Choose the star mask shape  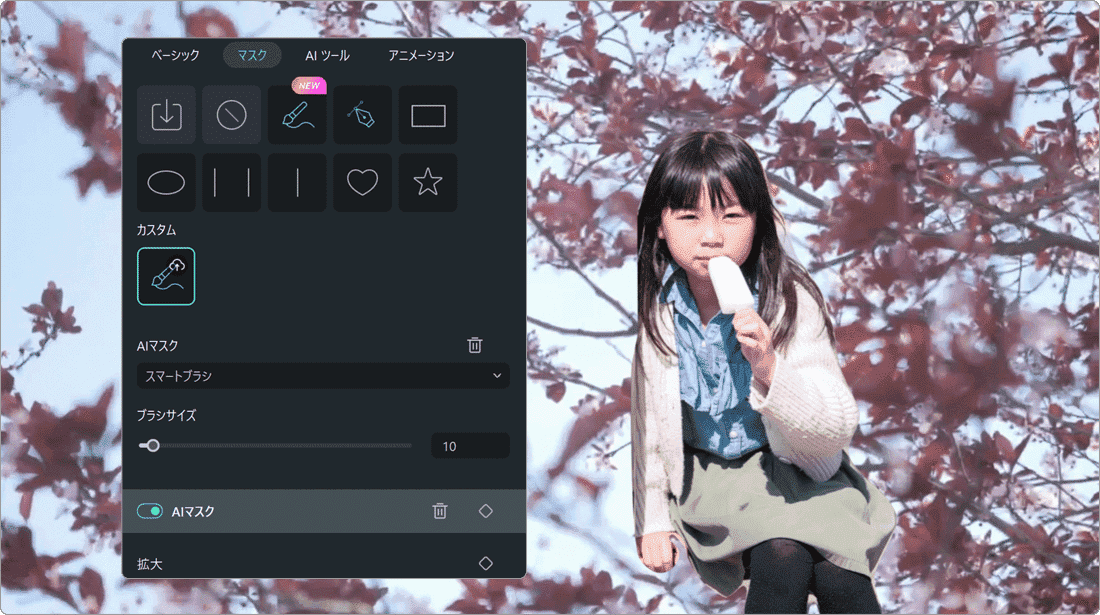point(428,182)
